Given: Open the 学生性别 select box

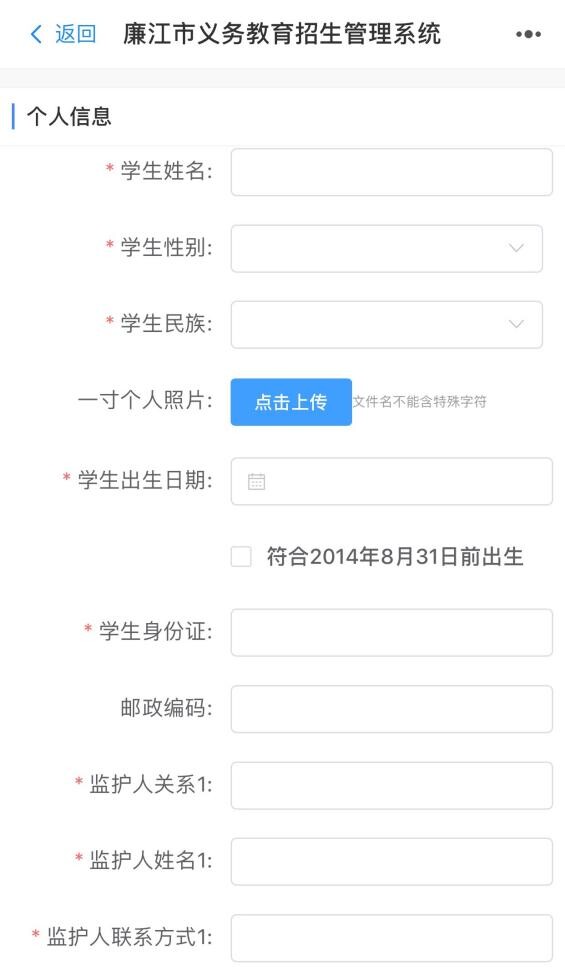Looking at the screenshot, I should tap(386, 248).
